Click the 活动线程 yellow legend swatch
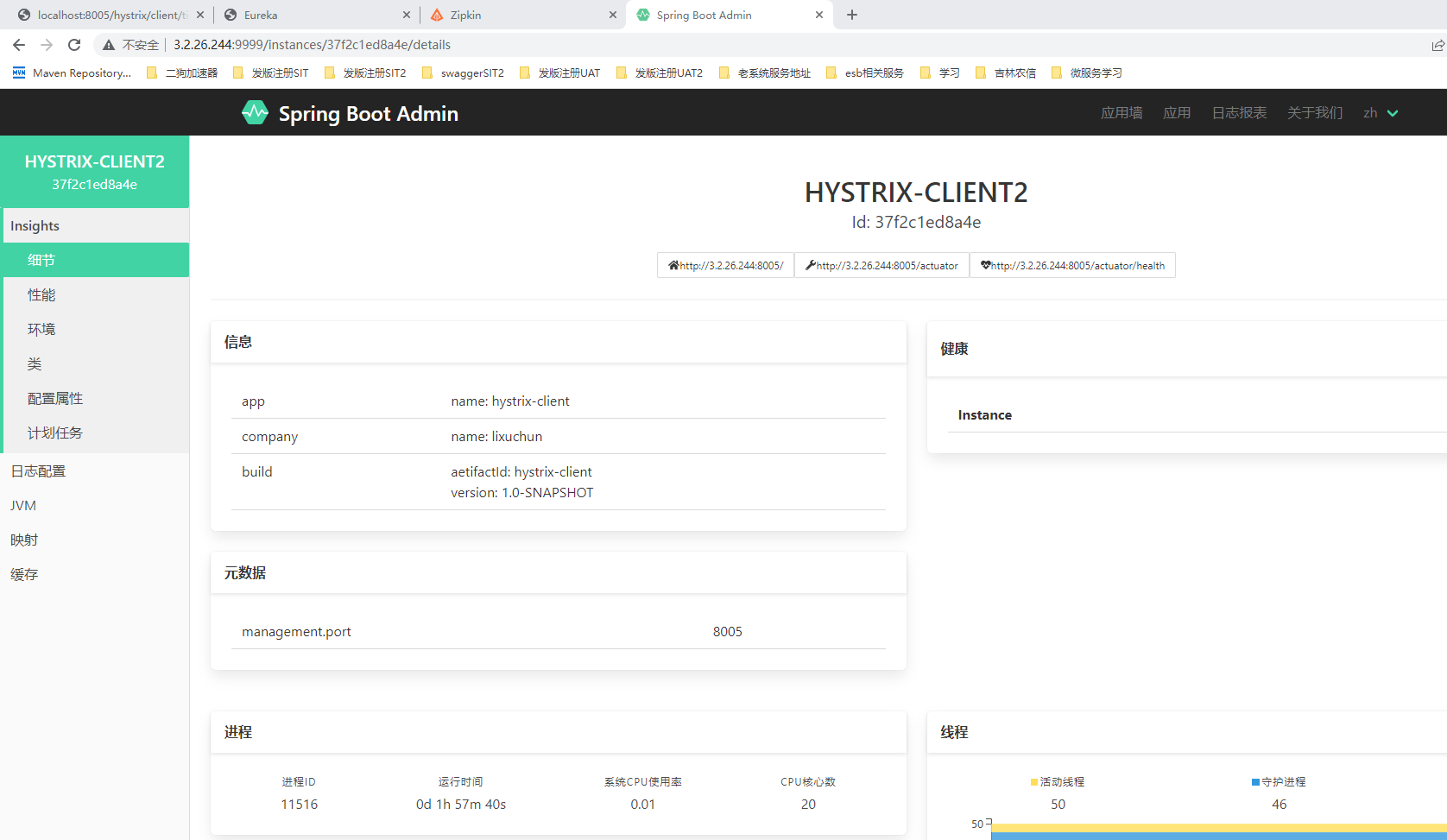 [1033, 782]
